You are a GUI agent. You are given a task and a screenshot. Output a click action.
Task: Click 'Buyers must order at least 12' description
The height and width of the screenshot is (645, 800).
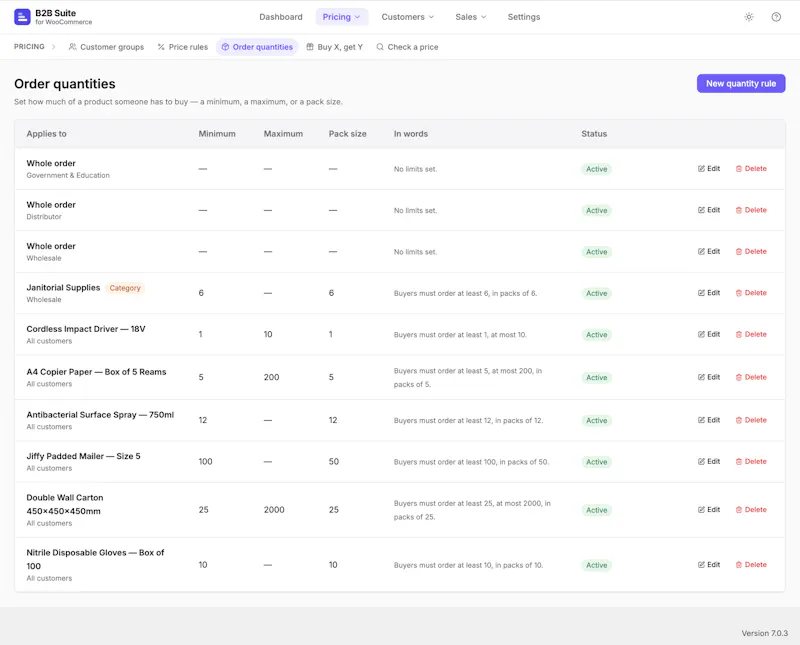(x=468, y=420)
